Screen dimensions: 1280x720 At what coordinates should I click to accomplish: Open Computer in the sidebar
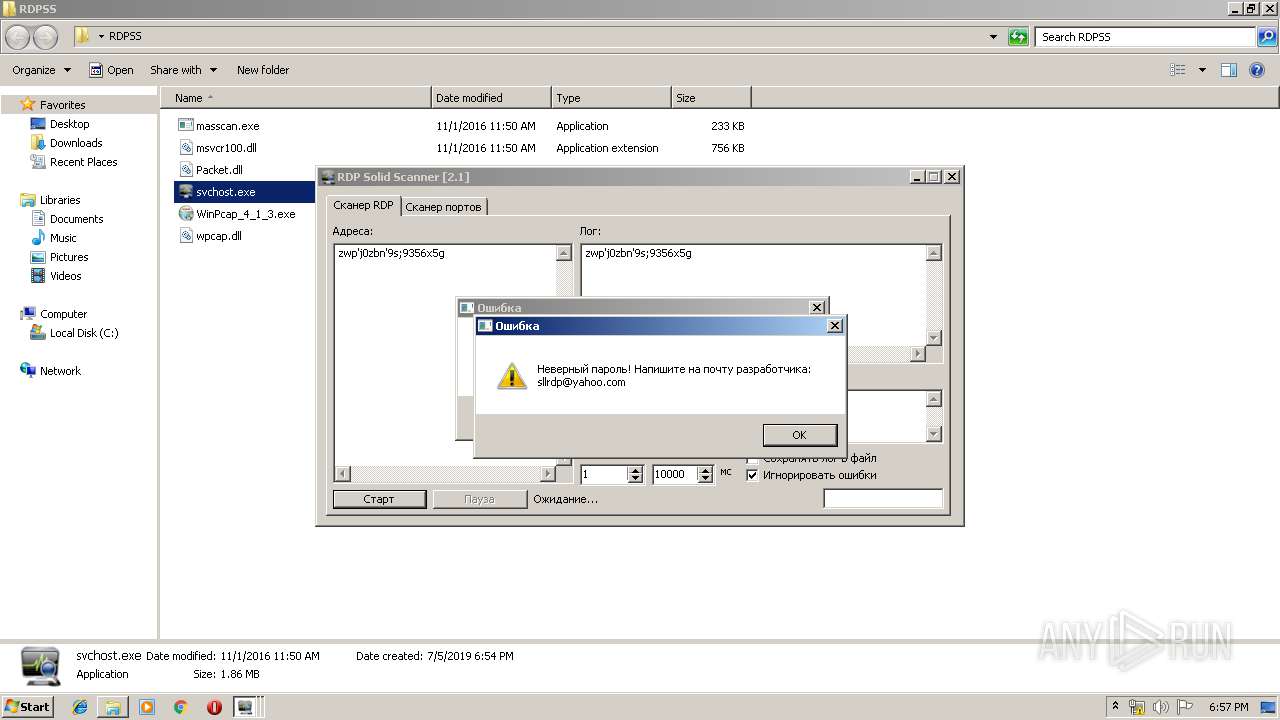click(x=63, y=314)
